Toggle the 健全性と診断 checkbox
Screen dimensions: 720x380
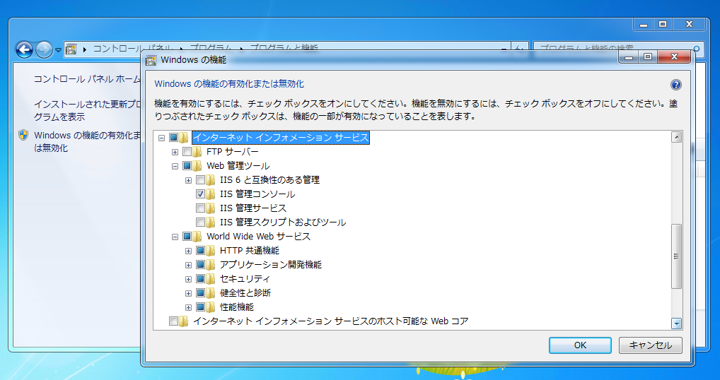click(x=200, y=293)
